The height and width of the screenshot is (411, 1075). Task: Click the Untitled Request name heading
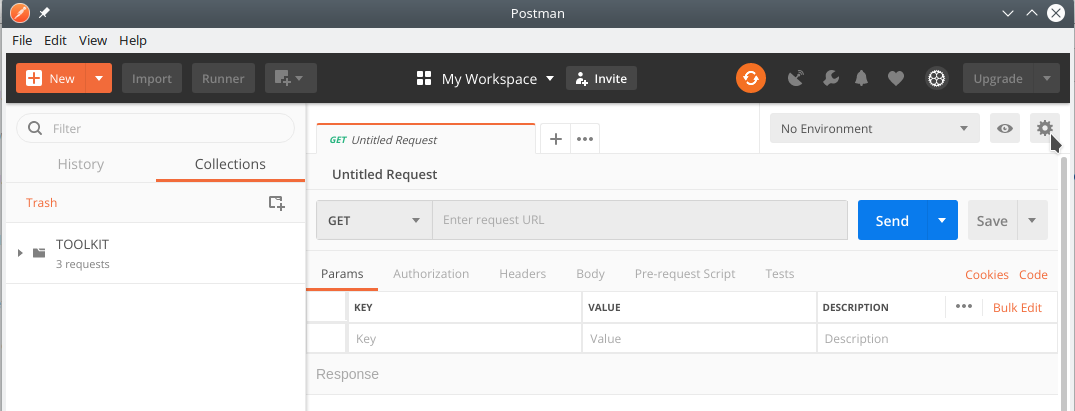[385, 174]
